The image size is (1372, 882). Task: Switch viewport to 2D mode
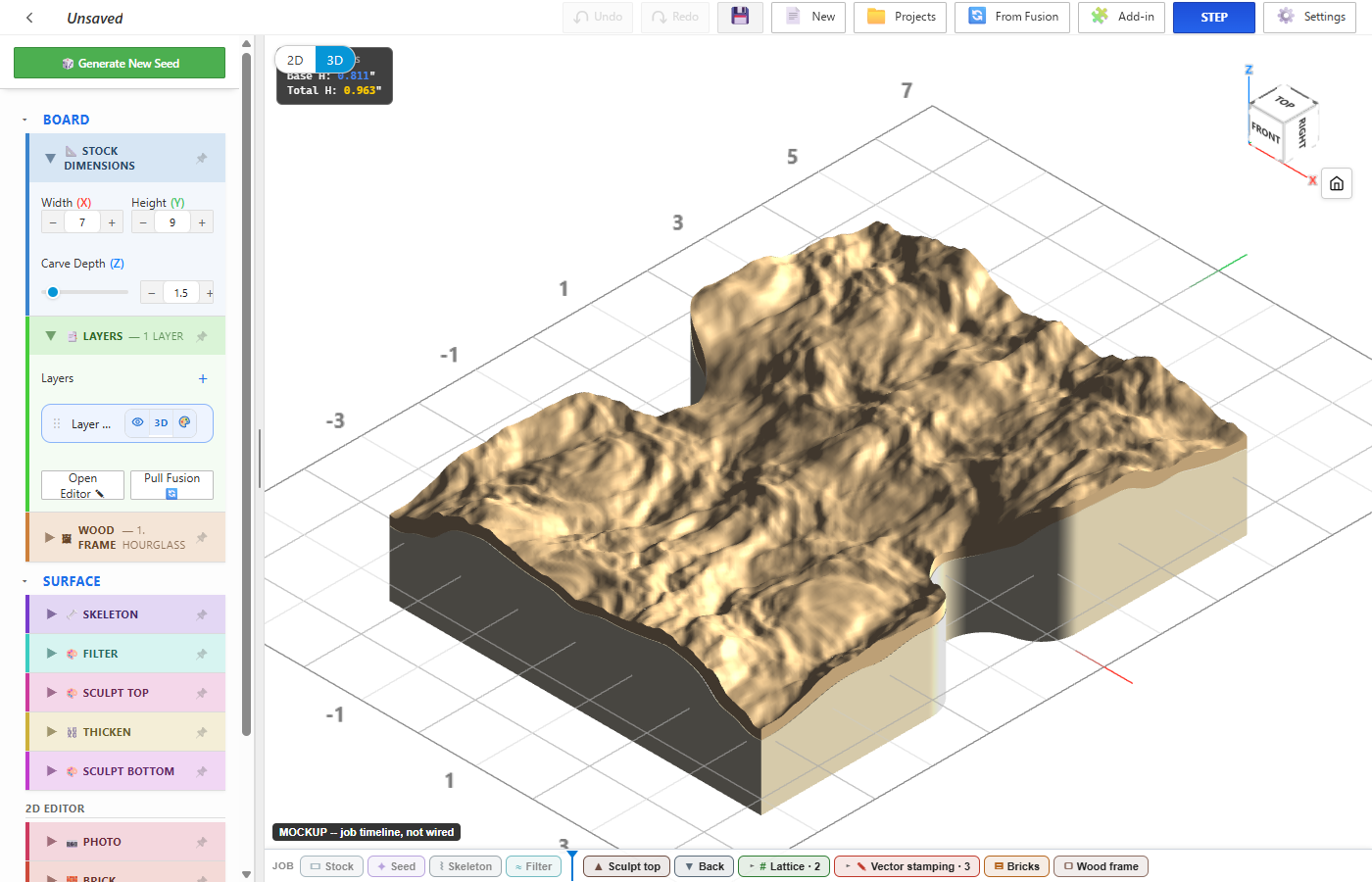tap(295, 60)
